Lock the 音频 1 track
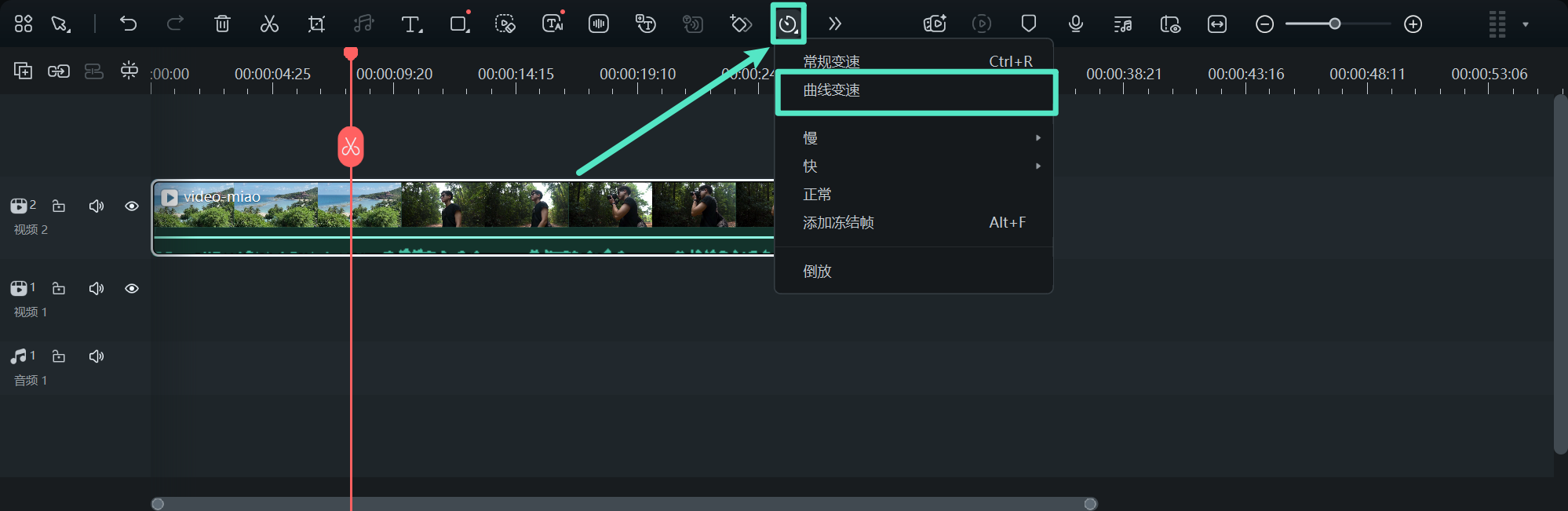 [x=59, y=356]
